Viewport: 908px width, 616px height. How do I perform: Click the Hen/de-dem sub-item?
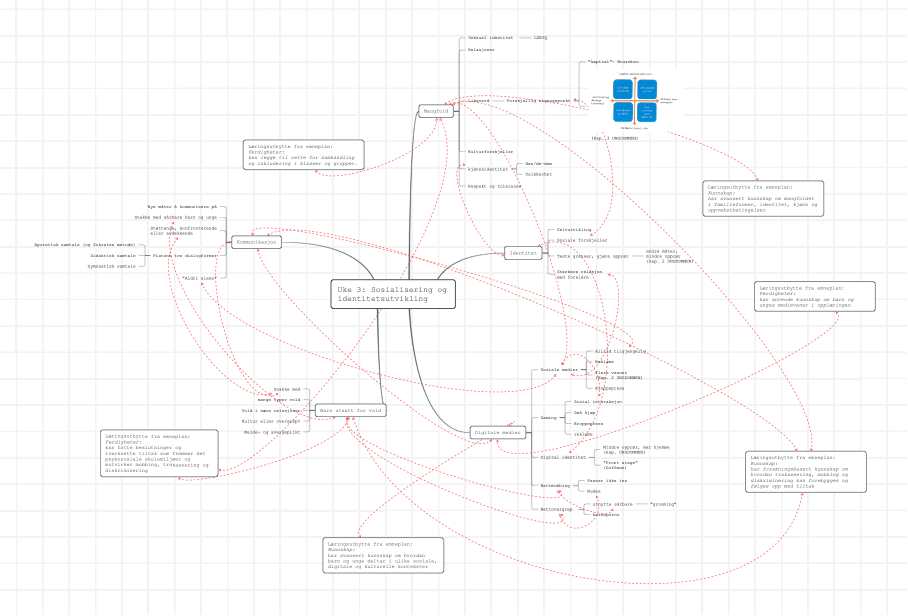(x=539, y=164)
